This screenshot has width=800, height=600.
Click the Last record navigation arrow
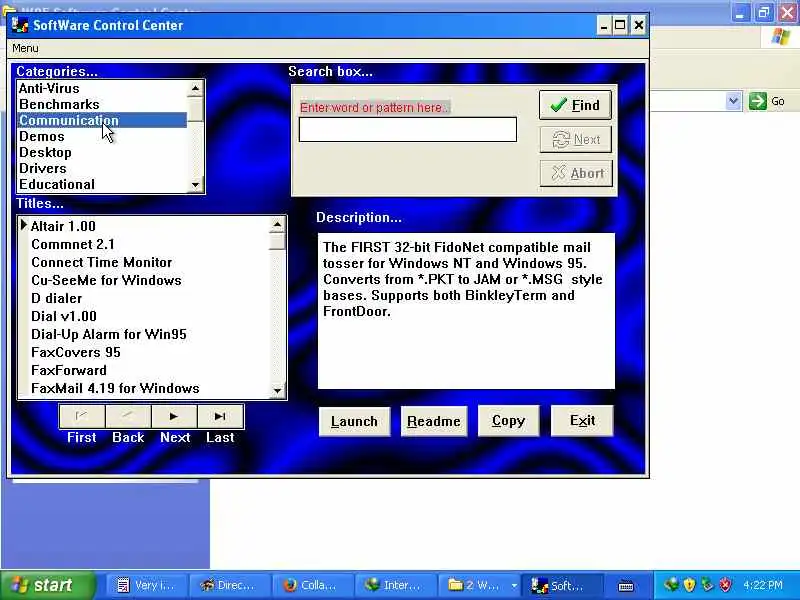[220, 416]
